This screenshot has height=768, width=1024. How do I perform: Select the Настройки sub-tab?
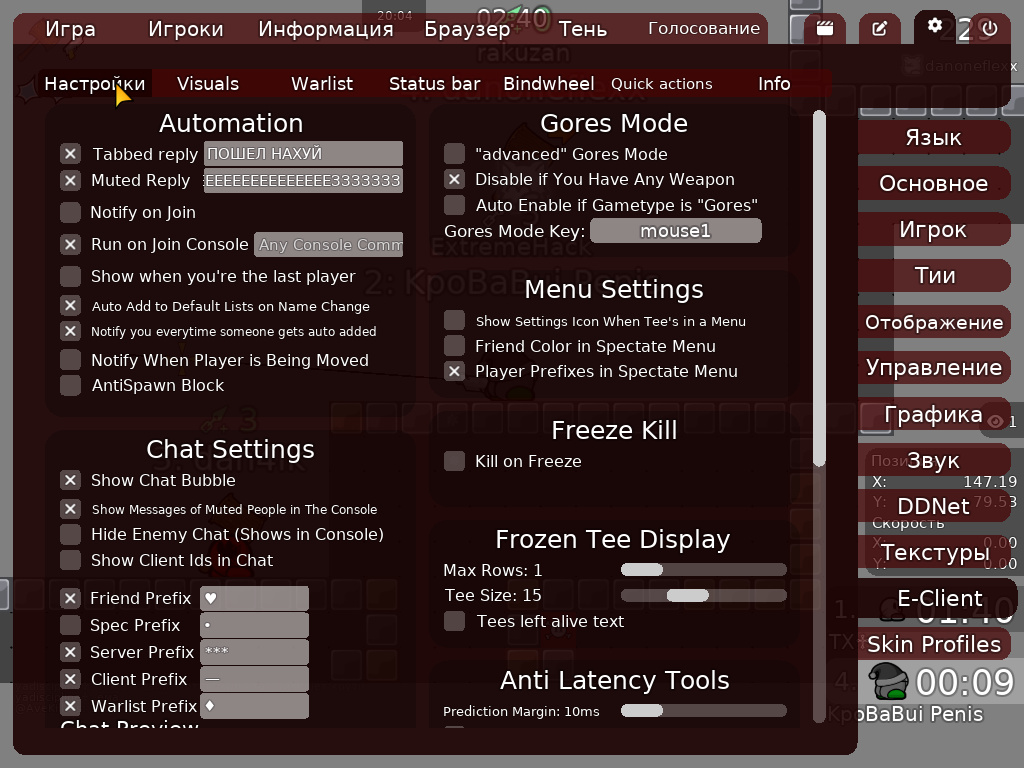coord(95,84)
